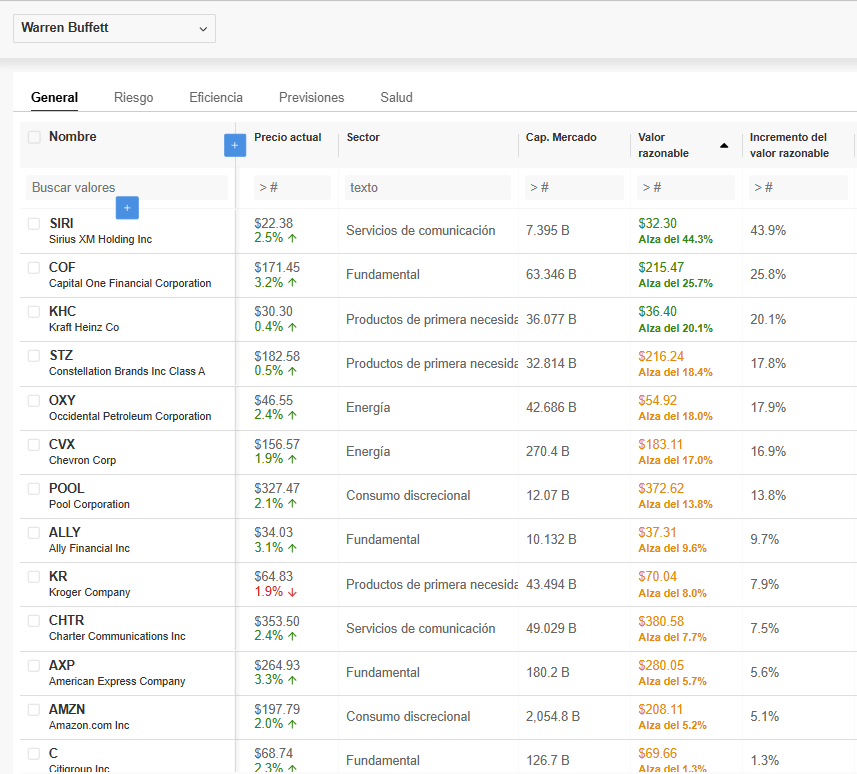Viewport: 857px width, 774px height.
Task: Check the COF row checkbox
Action: point(34,267)
